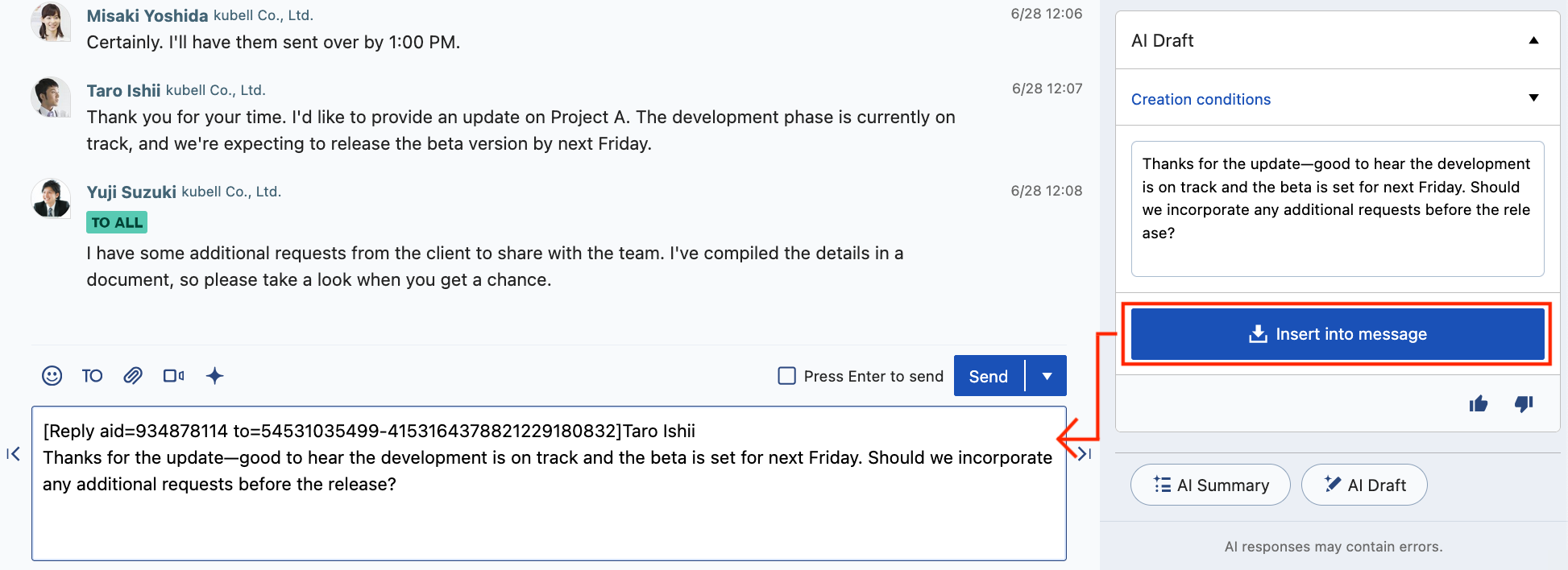
Task: Open the AI sparkle icon
Action: (214, 376)
